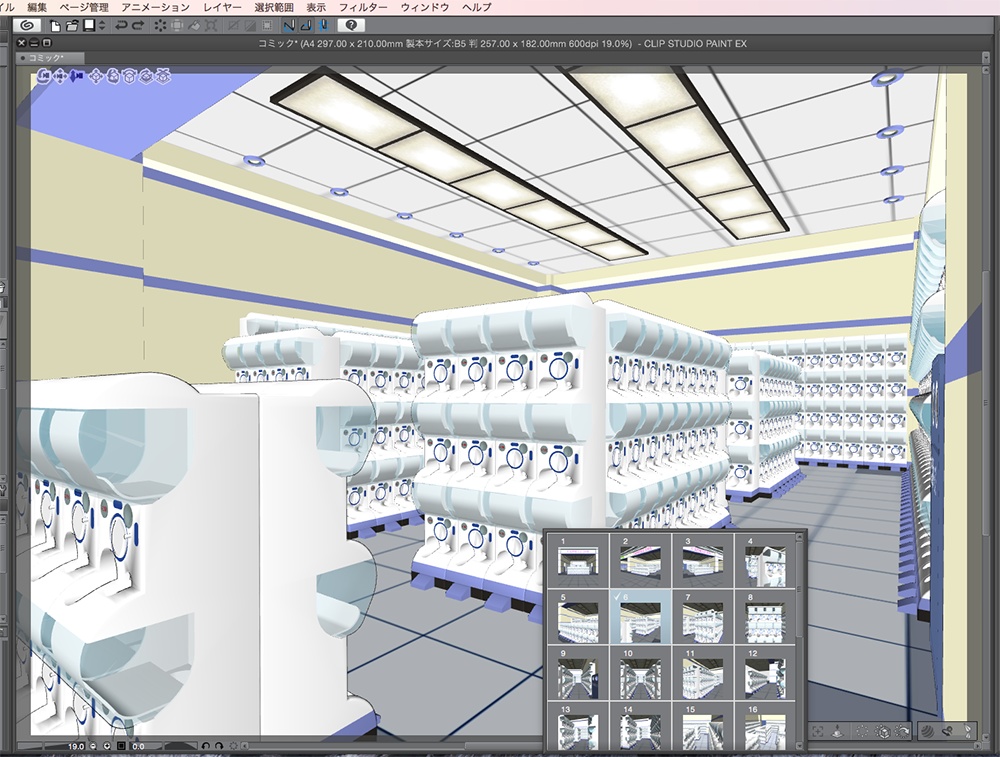Toggle Snap to Grid
The height and width of the screenshot is (757, 1000).
323,26
